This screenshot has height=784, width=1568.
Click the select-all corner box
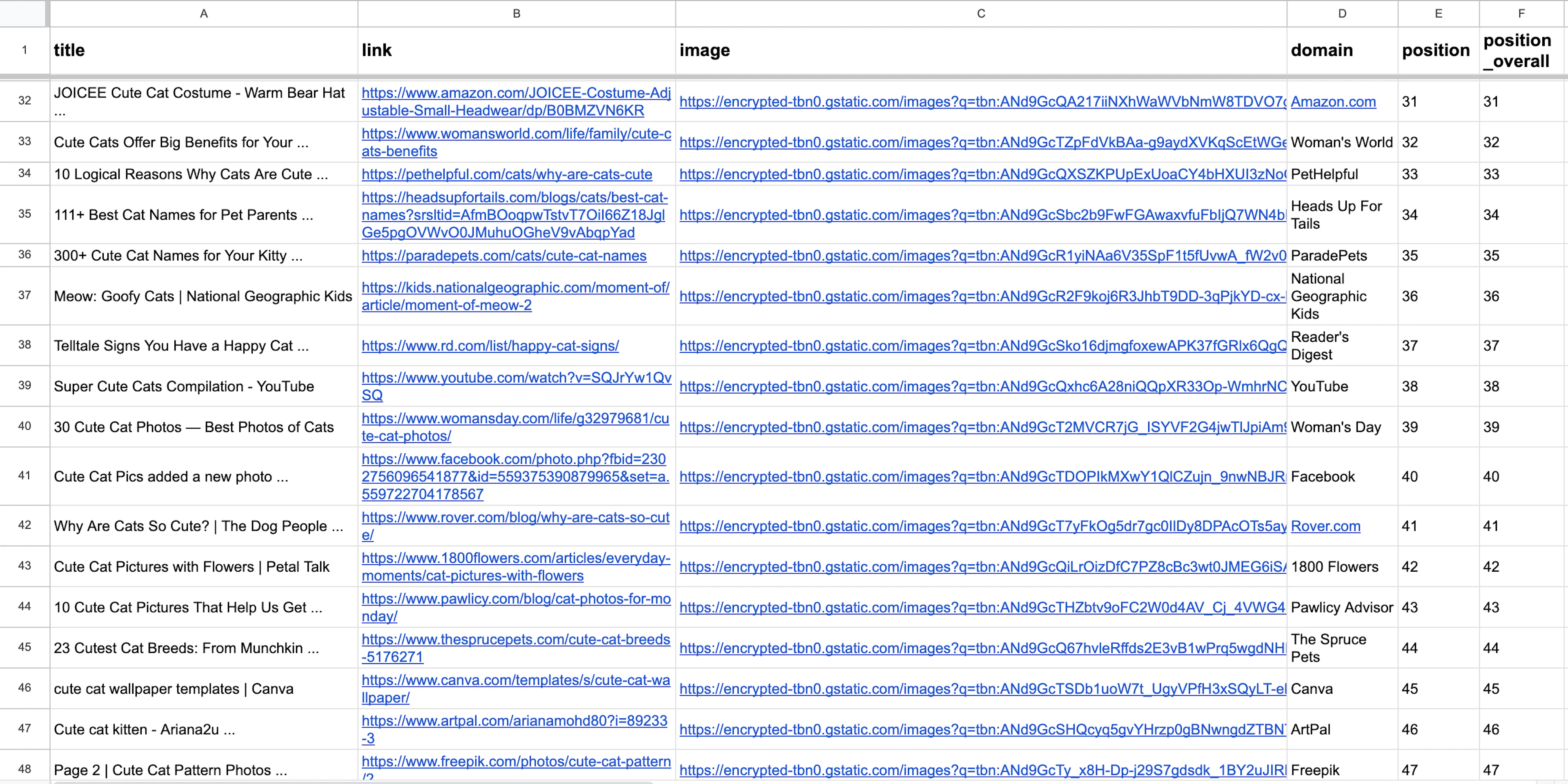[23, 13]
